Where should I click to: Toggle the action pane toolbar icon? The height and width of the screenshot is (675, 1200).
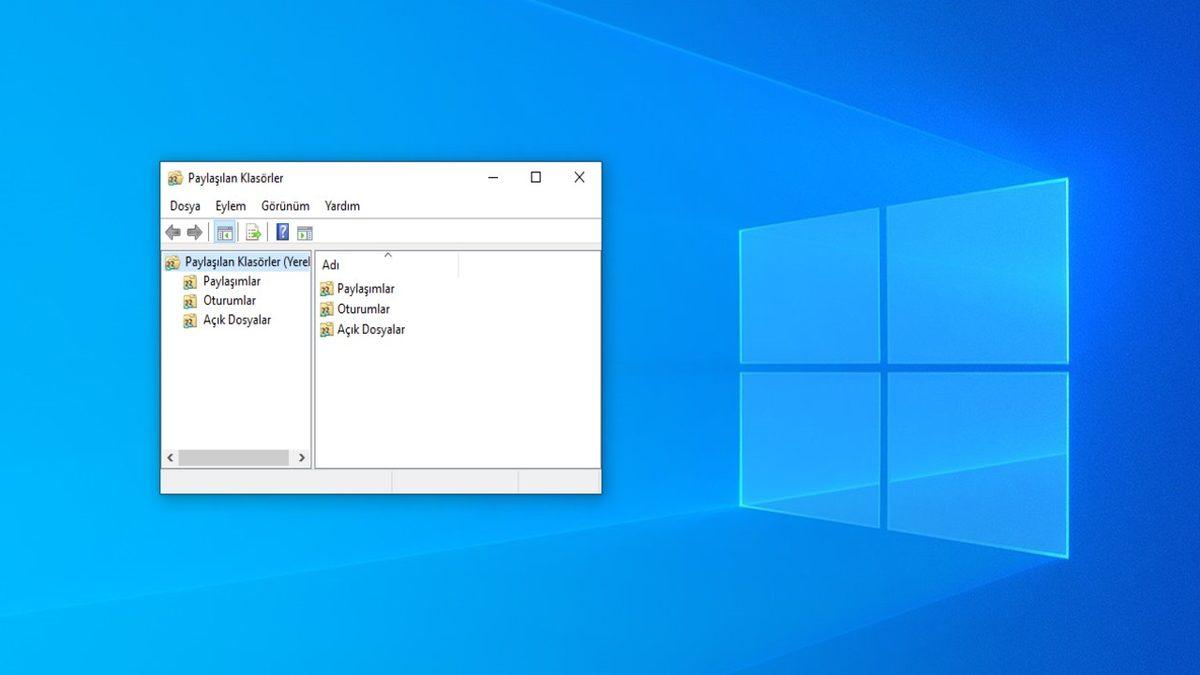tap(306, 231)
